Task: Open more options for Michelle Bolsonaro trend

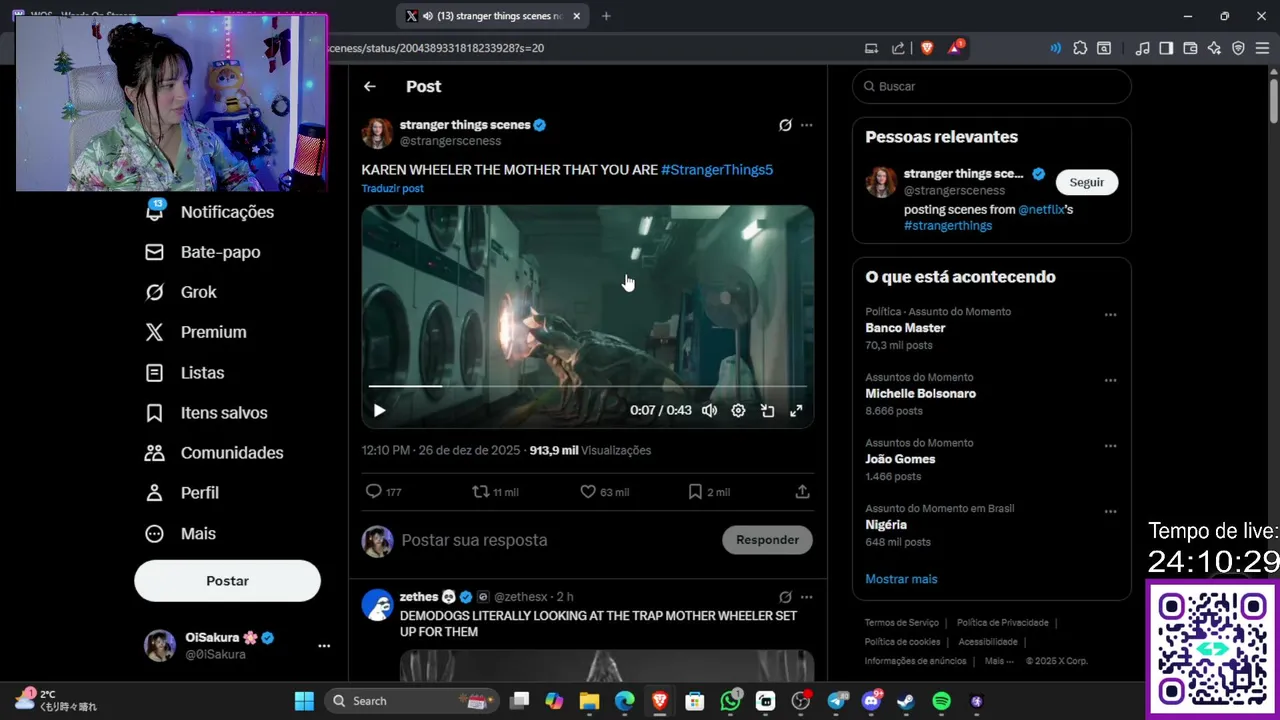Action: [x=1110, y=381]
